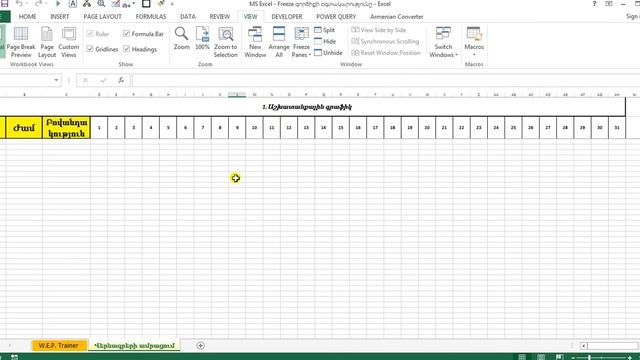Select the day cell numbered 15
Screen dimensions: 640x360
340,128
